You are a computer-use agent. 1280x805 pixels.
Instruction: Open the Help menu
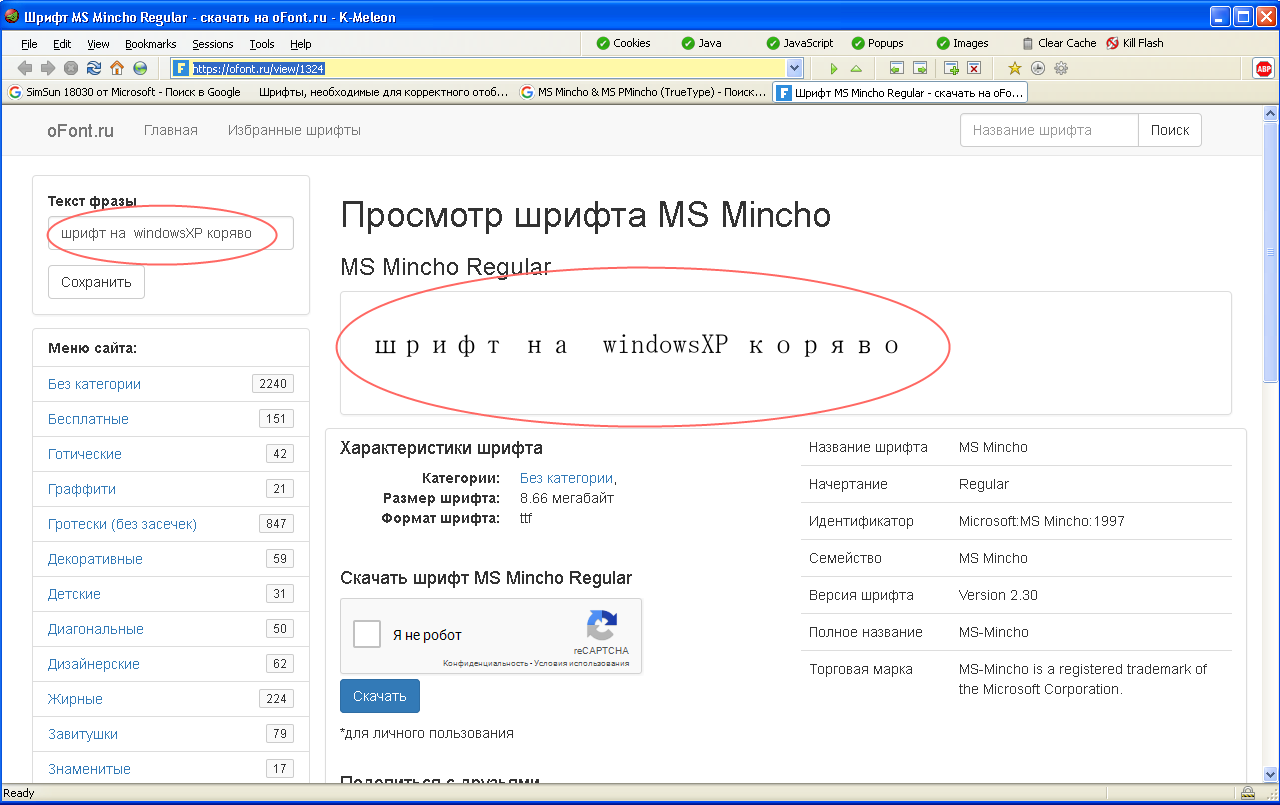coord(301,44)
